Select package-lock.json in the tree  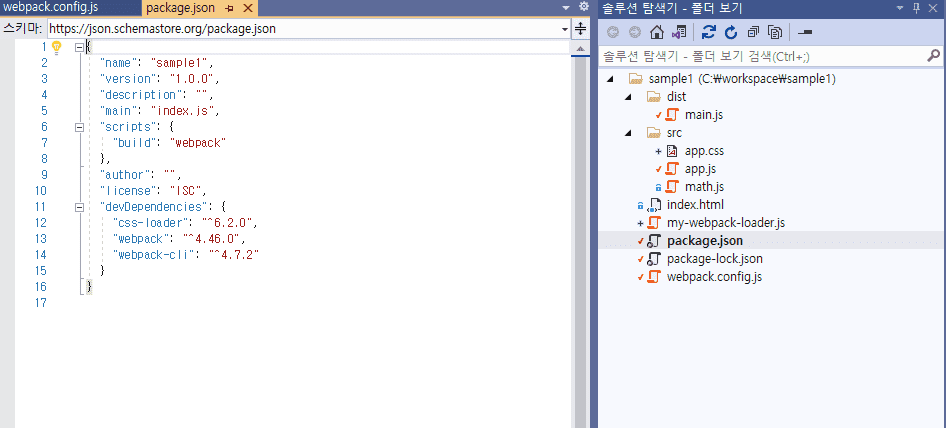[x=715, y=259]
